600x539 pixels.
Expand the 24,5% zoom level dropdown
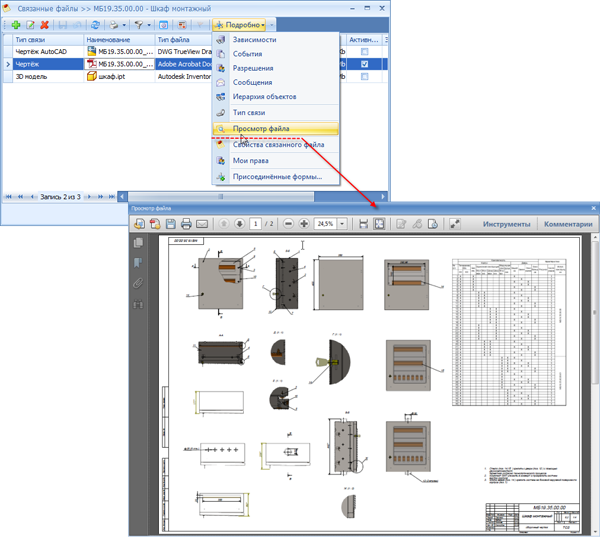(343, 224)
